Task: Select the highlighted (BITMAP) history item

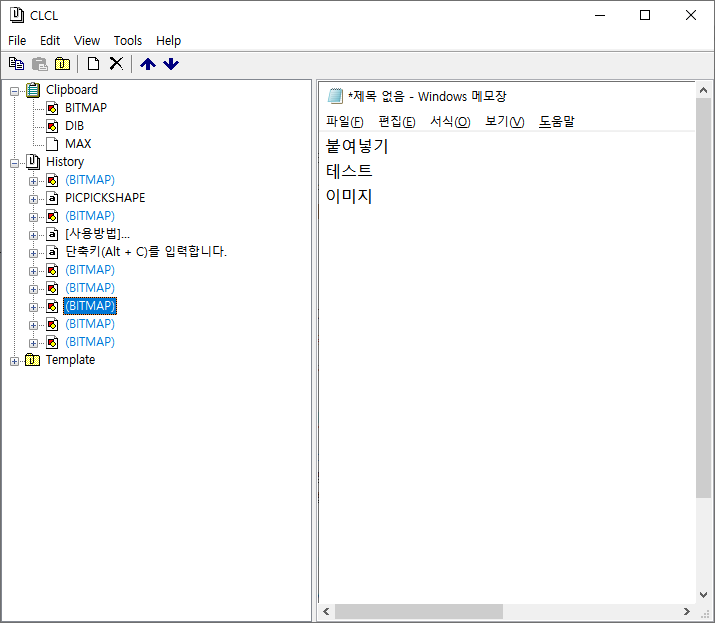Action: point(90,306)
